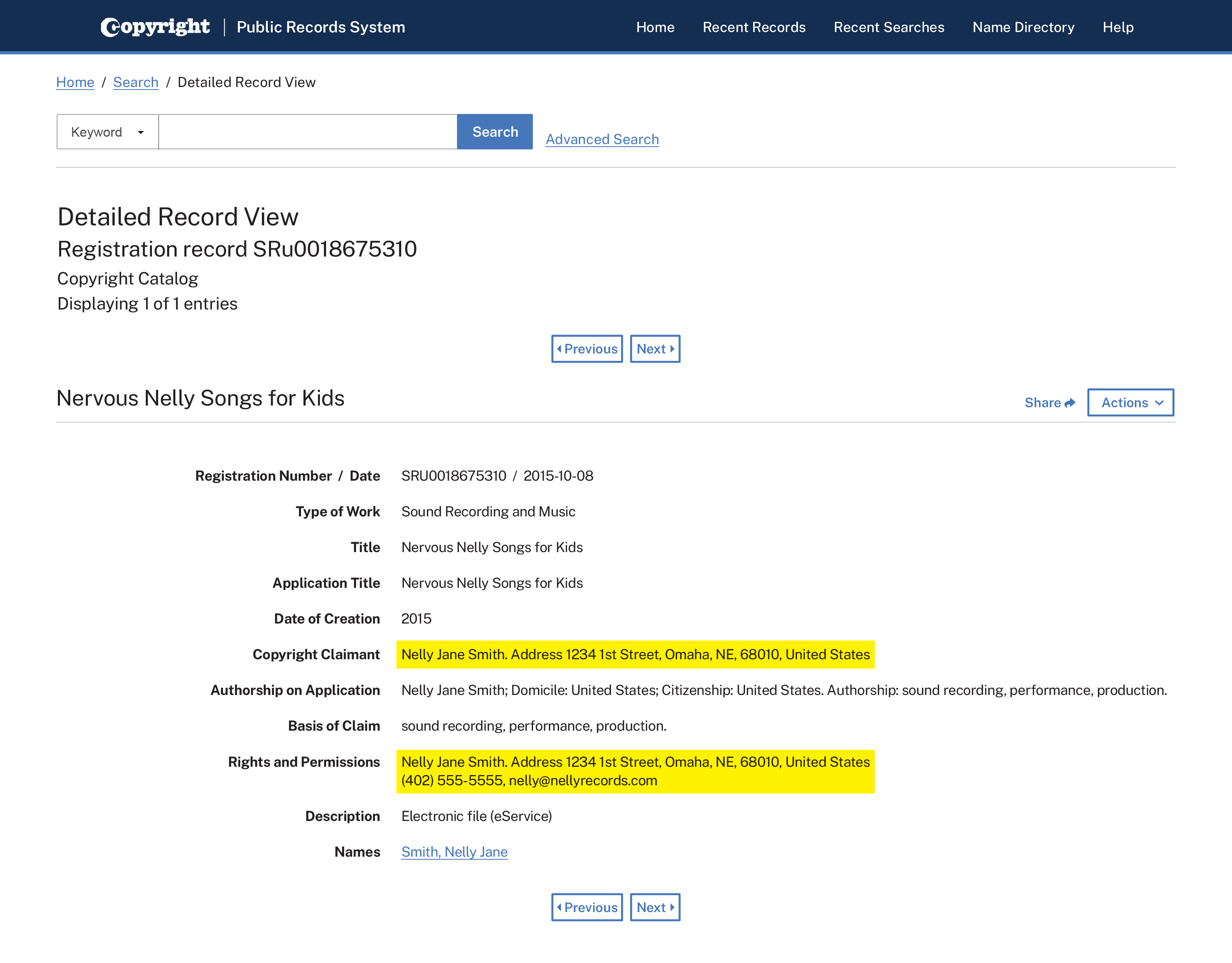Click the Detailed Record View breadcrumb text

(x=246, y=83)
